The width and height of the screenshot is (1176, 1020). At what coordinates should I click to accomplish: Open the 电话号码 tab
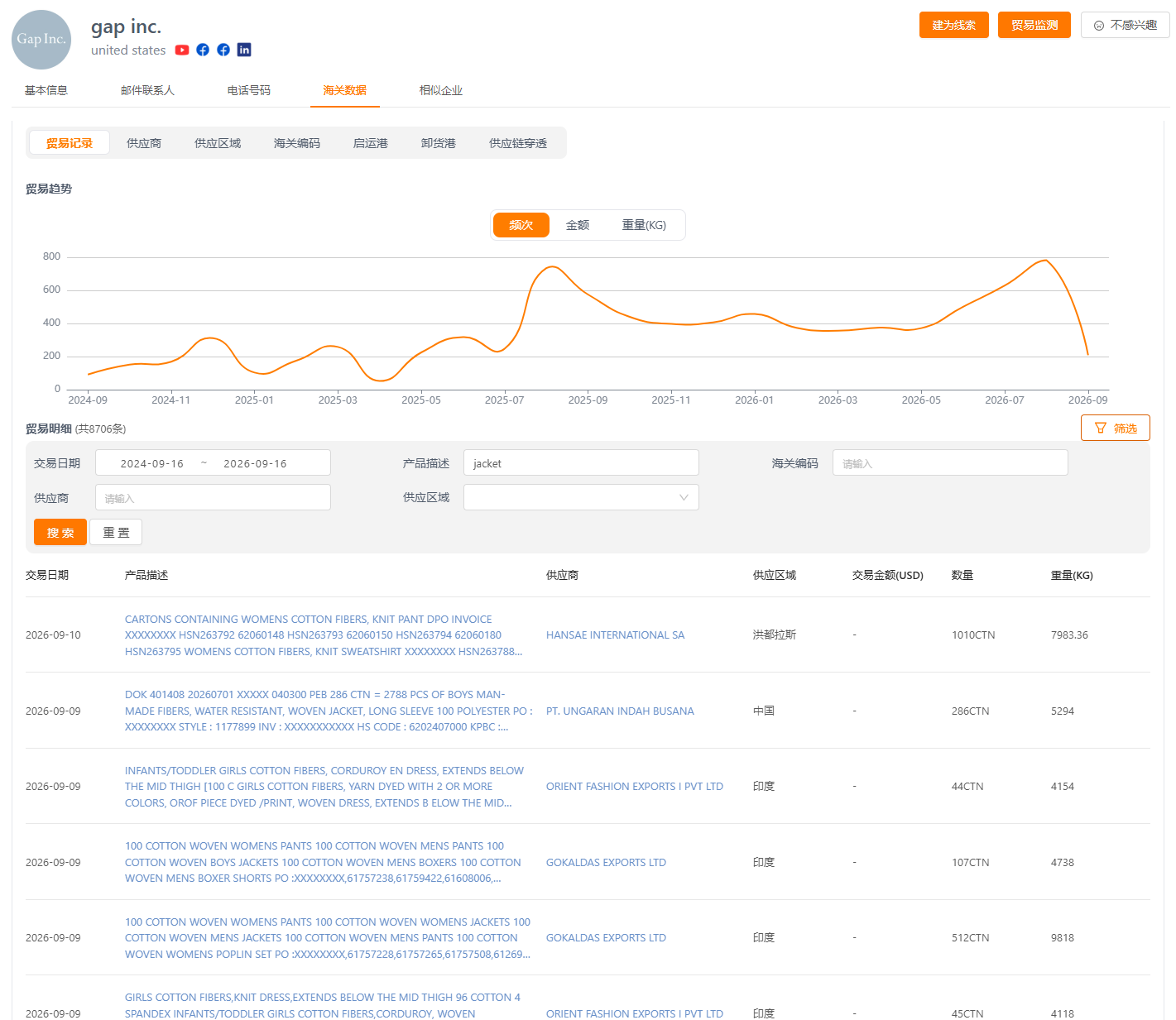coord(249,90)
